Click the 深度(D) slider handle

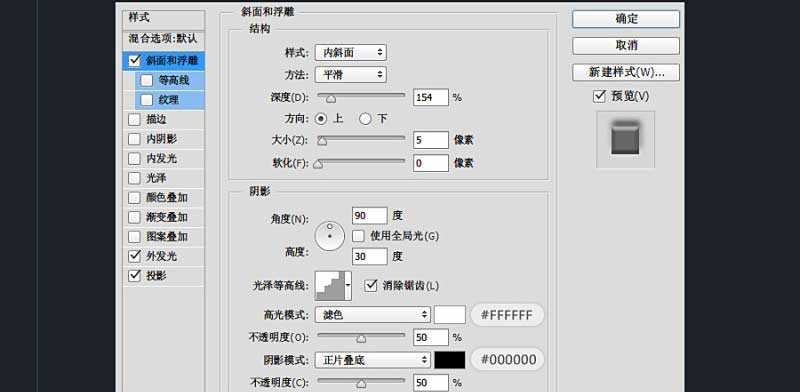point(331,98)
